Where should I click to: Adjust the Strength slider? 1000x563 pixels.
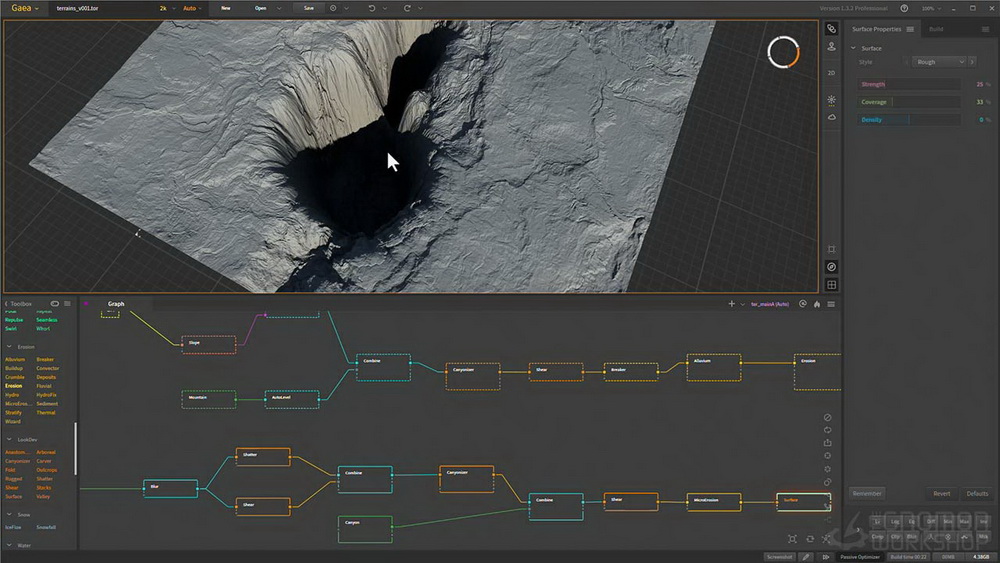[x=909, y=84]
